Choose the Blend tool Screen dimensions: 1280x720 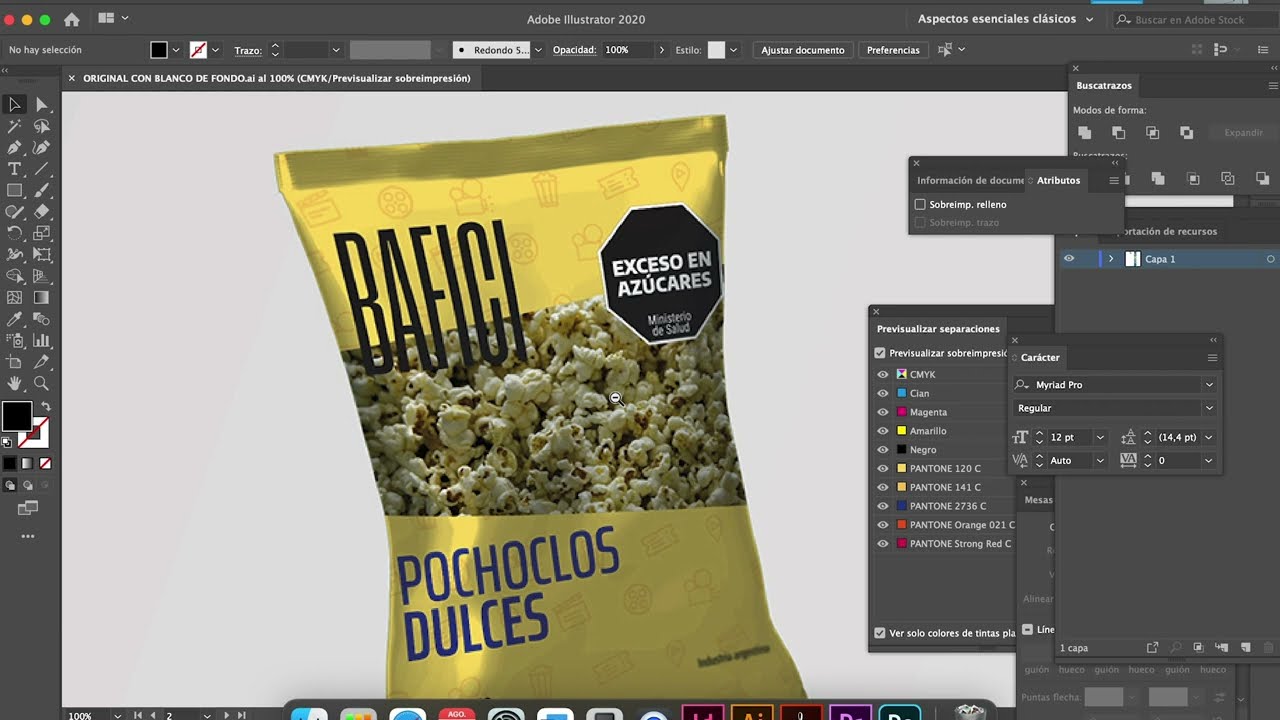click(x=42, y=319)
